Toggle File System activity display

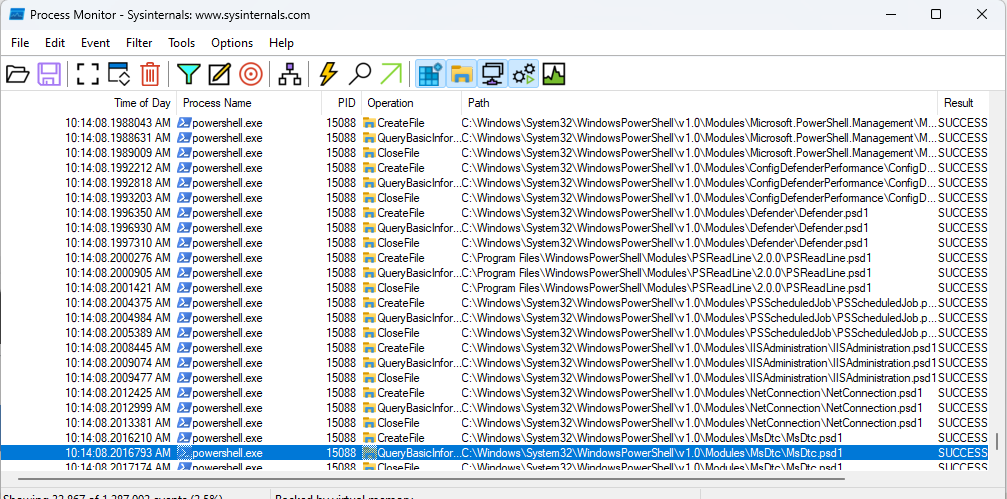tap(461, 74)
